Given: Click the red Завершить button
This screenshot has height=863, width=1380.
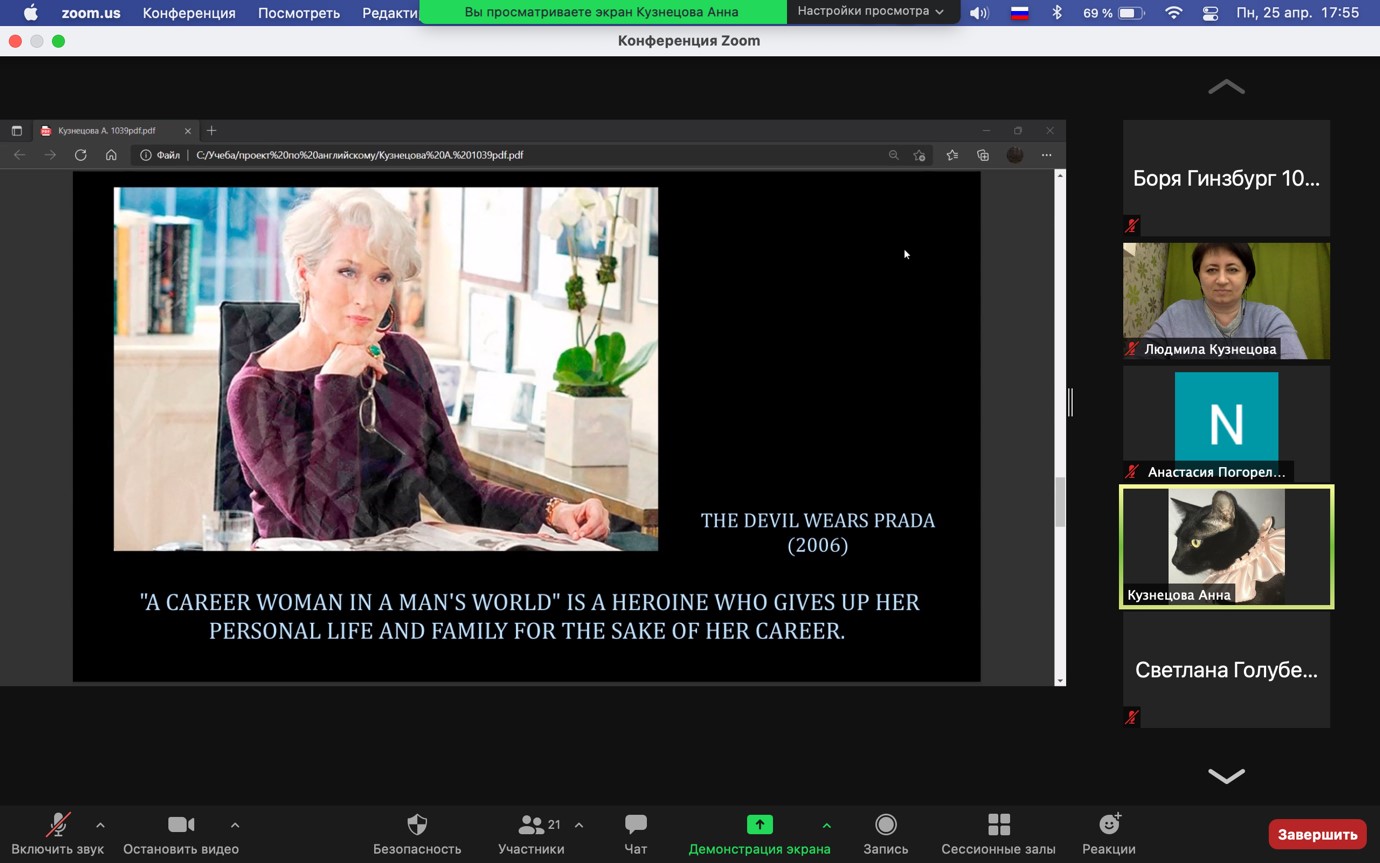Looking at the screenshot, I should click(1317, 834).
